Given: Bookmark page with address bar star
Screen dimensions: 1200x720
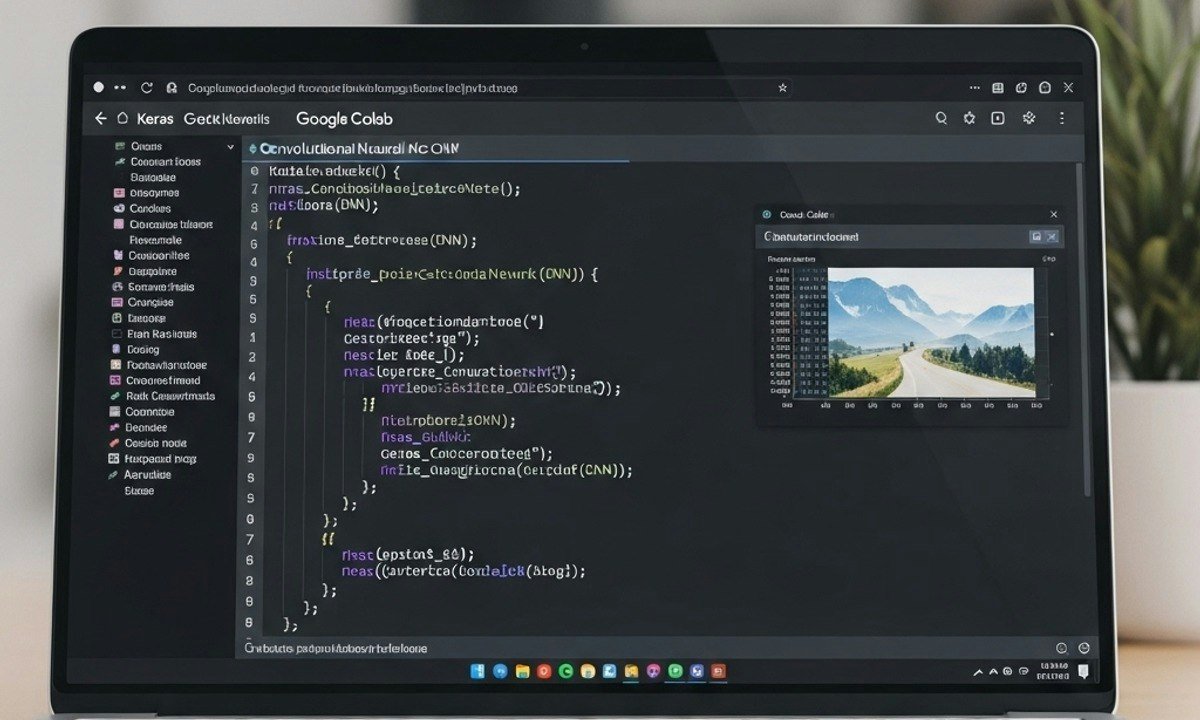Looking at the screenshot, I should click(782, 88).
